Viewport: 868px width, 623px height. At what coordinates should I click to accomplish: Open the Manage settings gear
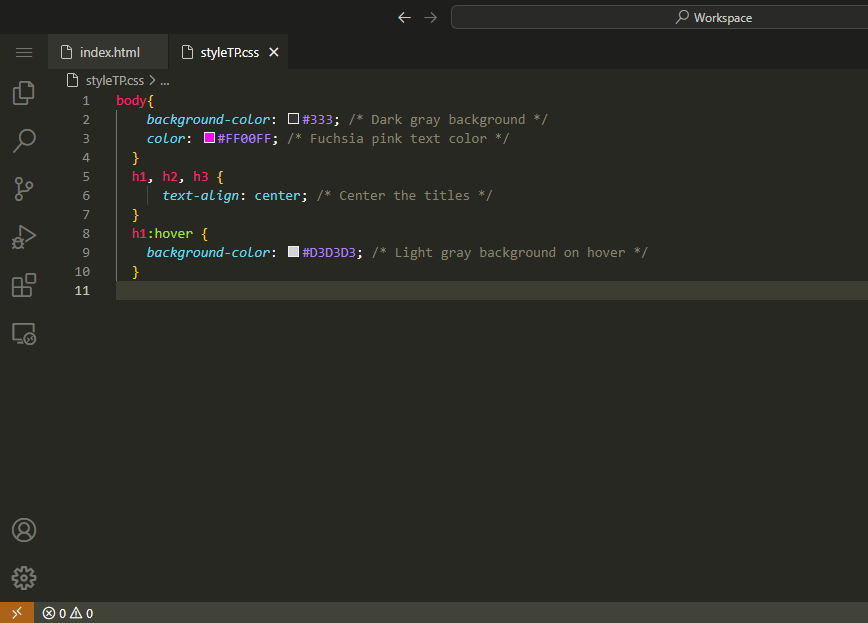[23, 578]
